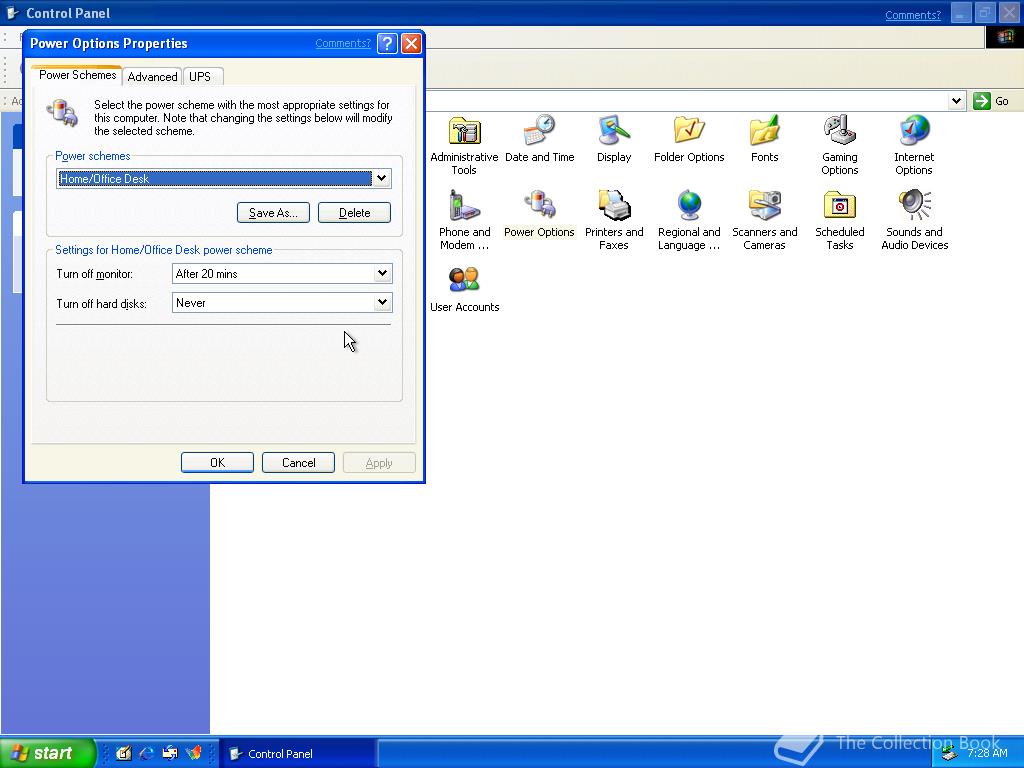This screenshot has height=768, width=1024.
Task: Click the green Go arrow button
Action: coord(982,101)
